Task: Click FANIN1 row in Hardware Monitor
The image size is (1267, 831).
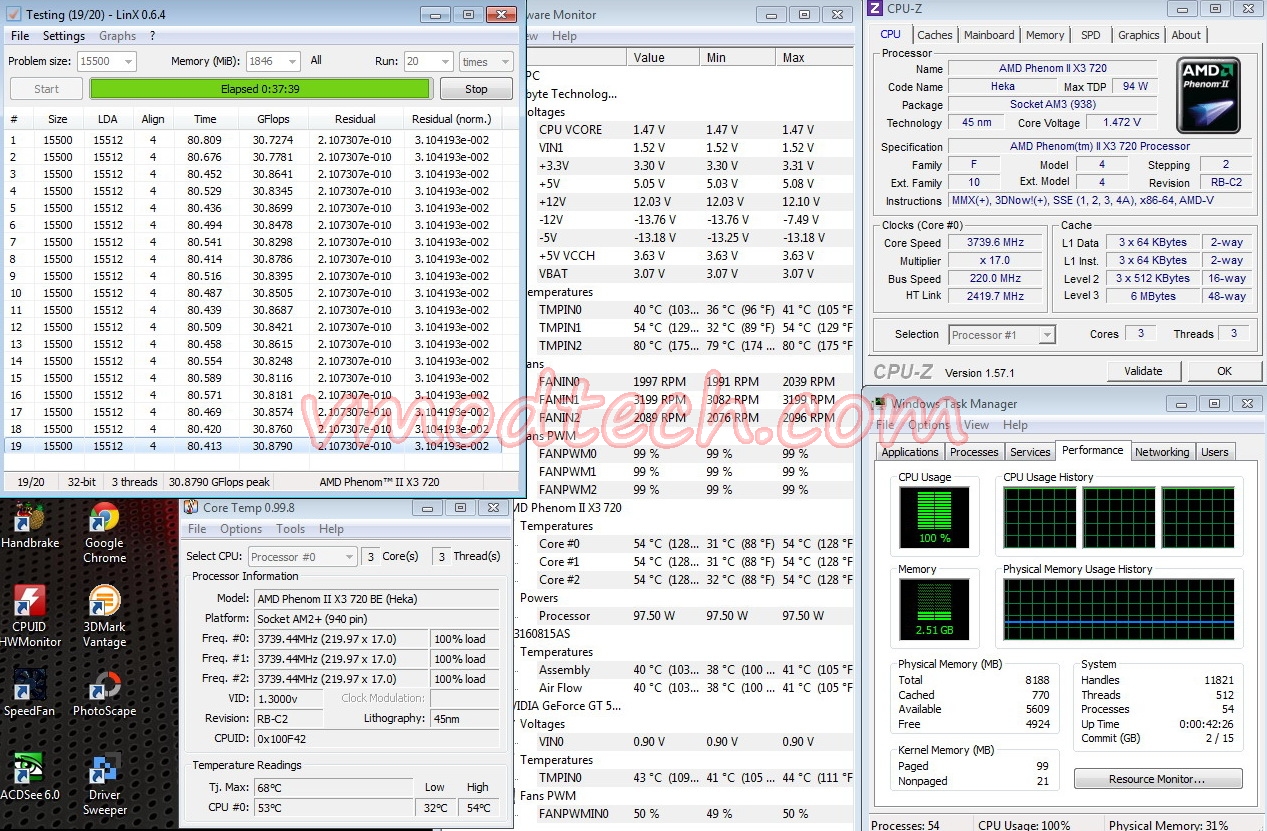Action: (x=689, y=400)
